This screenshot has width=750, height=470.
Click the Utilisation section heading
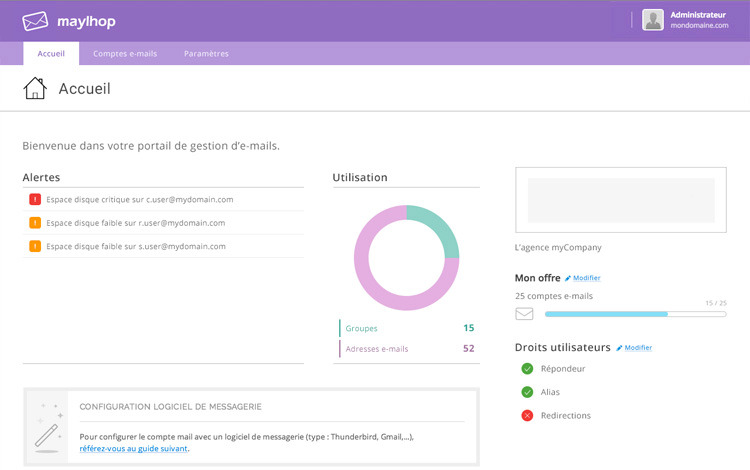(x=360, y=177)
